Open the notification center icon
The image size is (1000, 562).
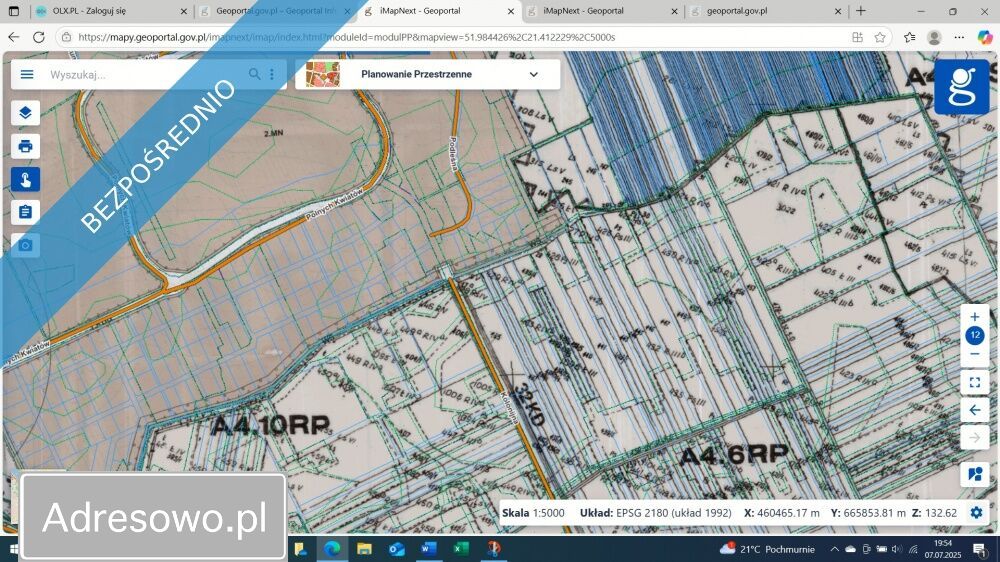980,549
